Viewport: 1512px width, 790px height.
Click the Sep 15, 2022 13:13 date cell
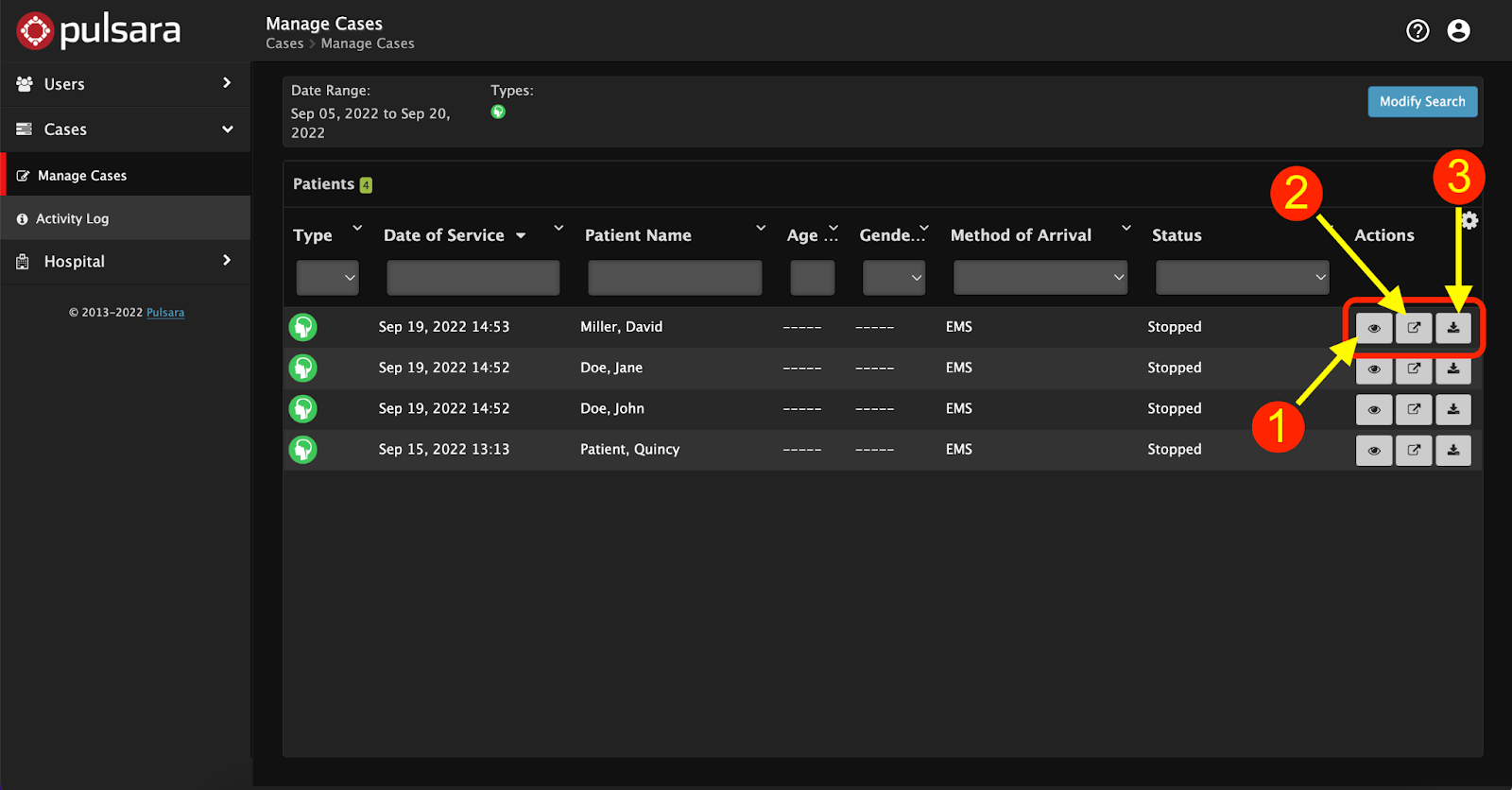coord(444,449)
